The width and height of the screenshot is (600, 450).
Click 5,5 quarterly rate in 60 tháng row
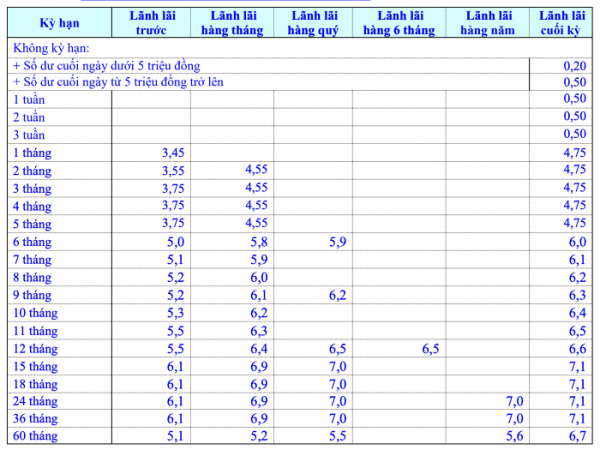(x=338, y=435)
